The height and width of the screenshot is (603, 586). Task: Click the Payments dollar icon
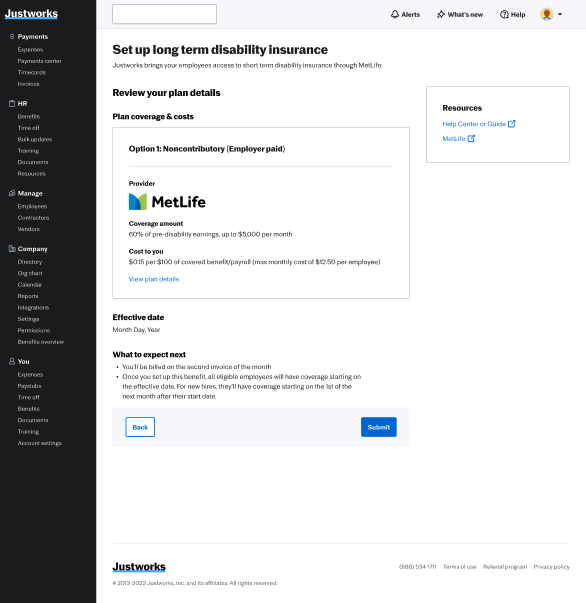click(12, 37)
